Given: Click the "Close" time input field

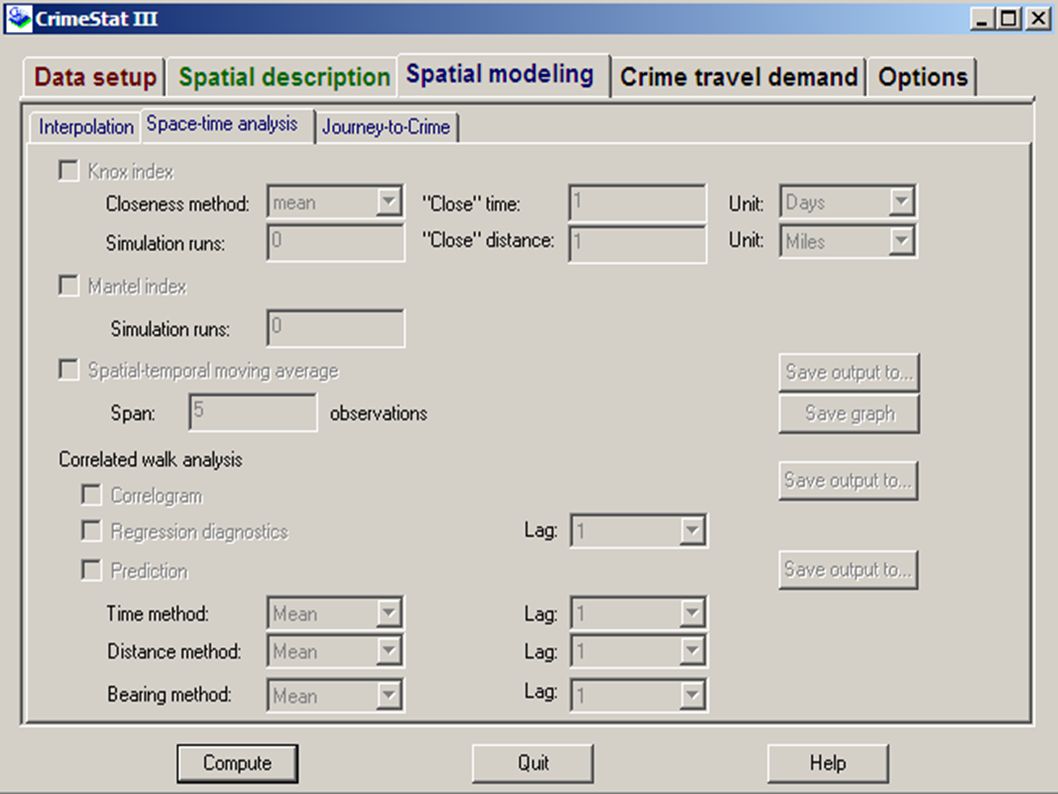Looking at the screenshot, I should [638, 203].
